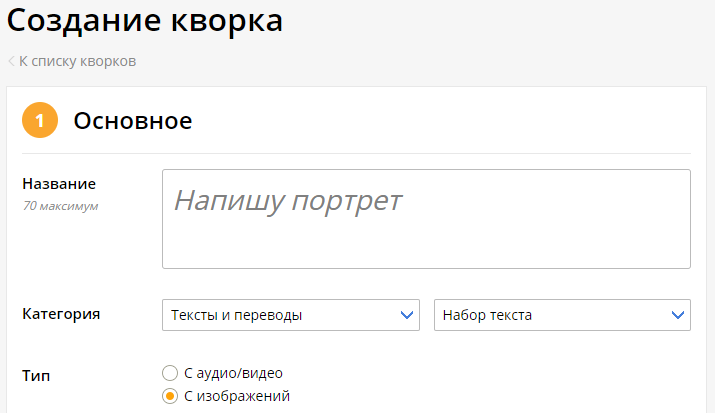Click the С аудио/видео option label text

click(x=233, y=373)
